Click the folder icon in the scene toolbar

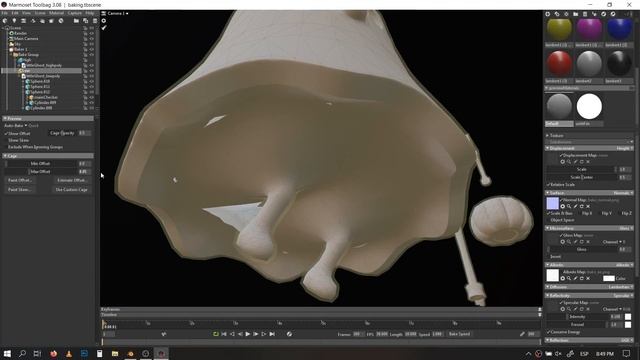point(76,21)
